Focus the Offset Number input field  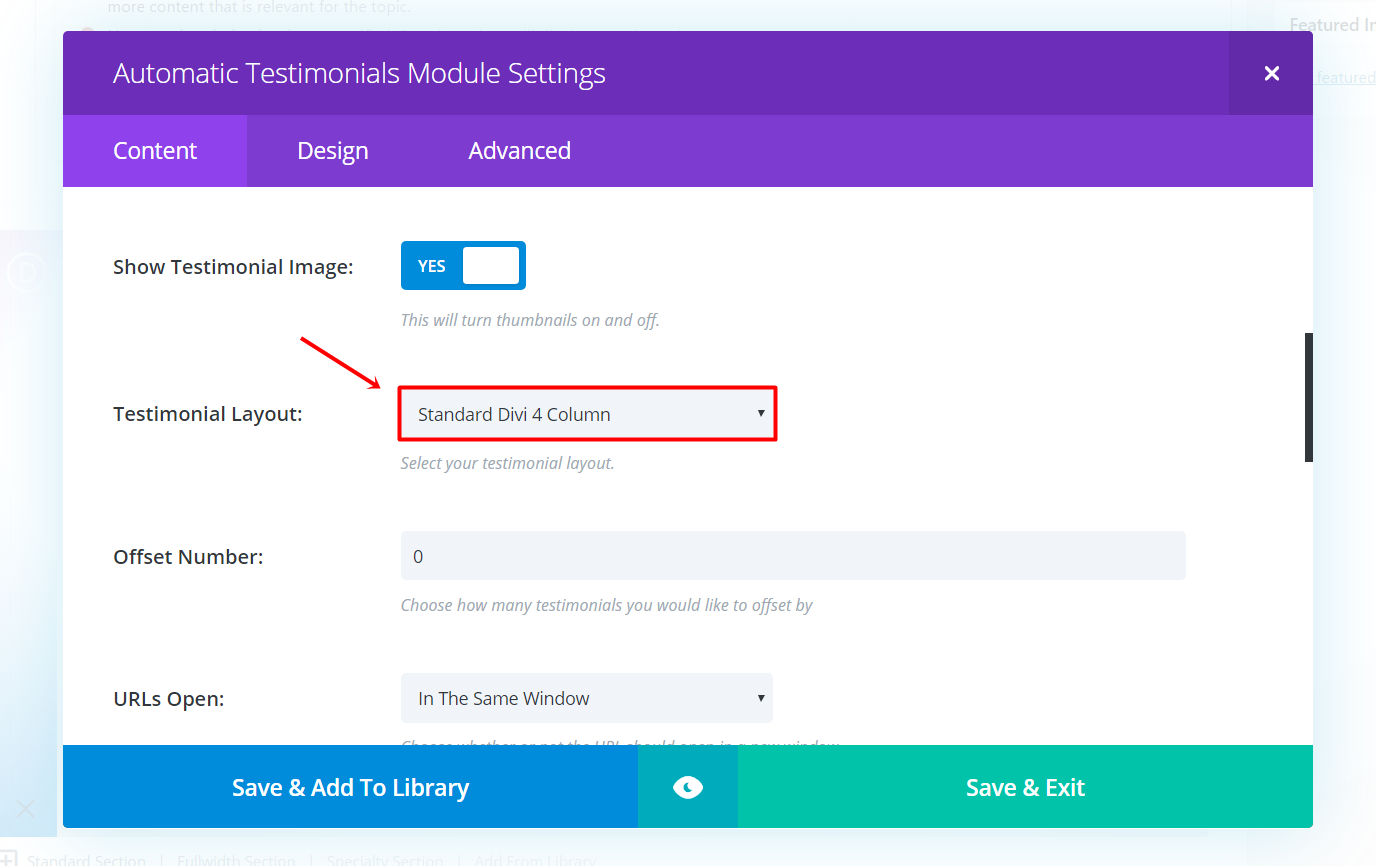[793, 556]
